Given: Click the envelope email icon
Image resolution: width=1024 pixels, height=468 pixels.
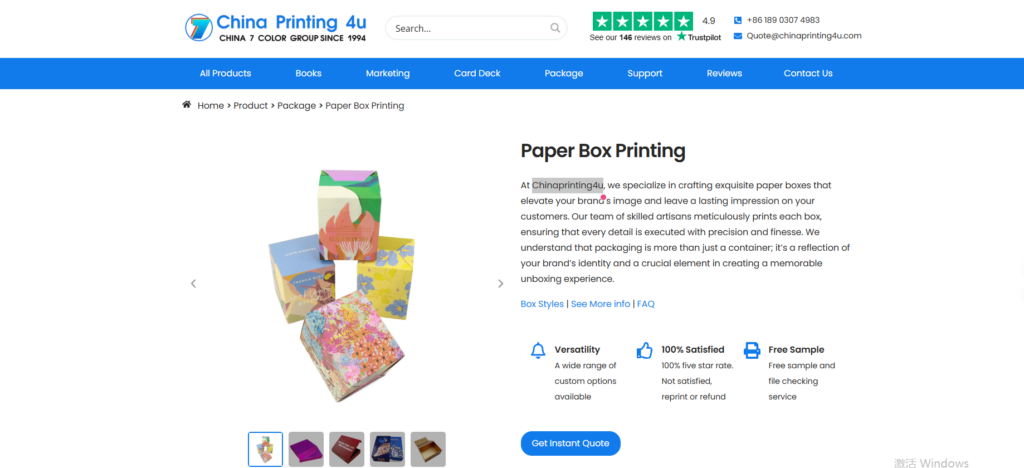Looking at the screenshot, I should 737,36.
